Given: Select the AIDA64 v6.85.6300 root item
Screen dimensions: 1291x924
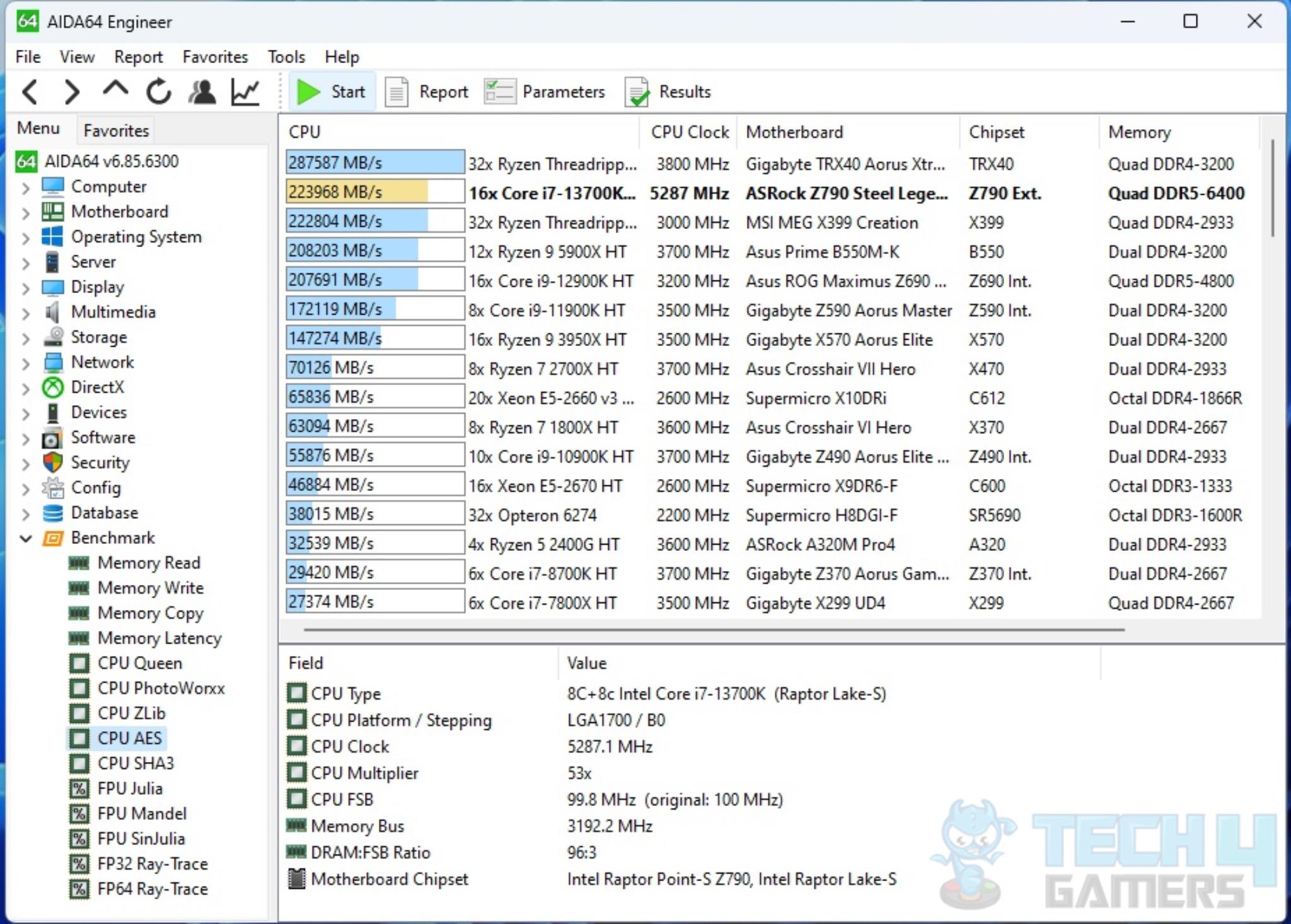Looking at the screenshot, I should (x=97, y=161).
